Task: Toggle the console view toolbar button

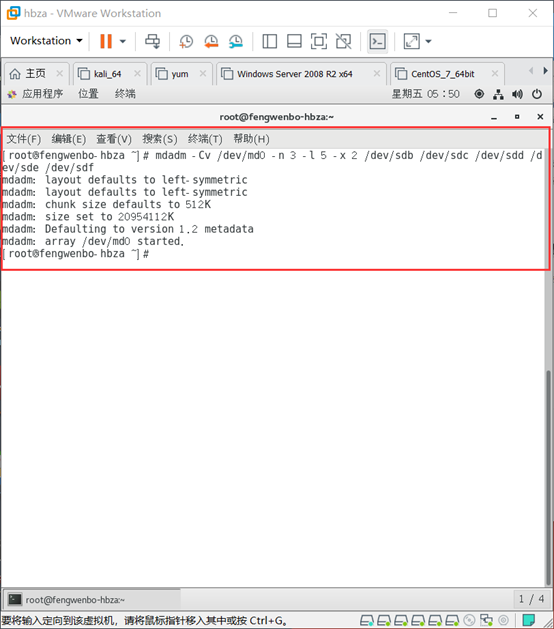Action: (377, 41)
